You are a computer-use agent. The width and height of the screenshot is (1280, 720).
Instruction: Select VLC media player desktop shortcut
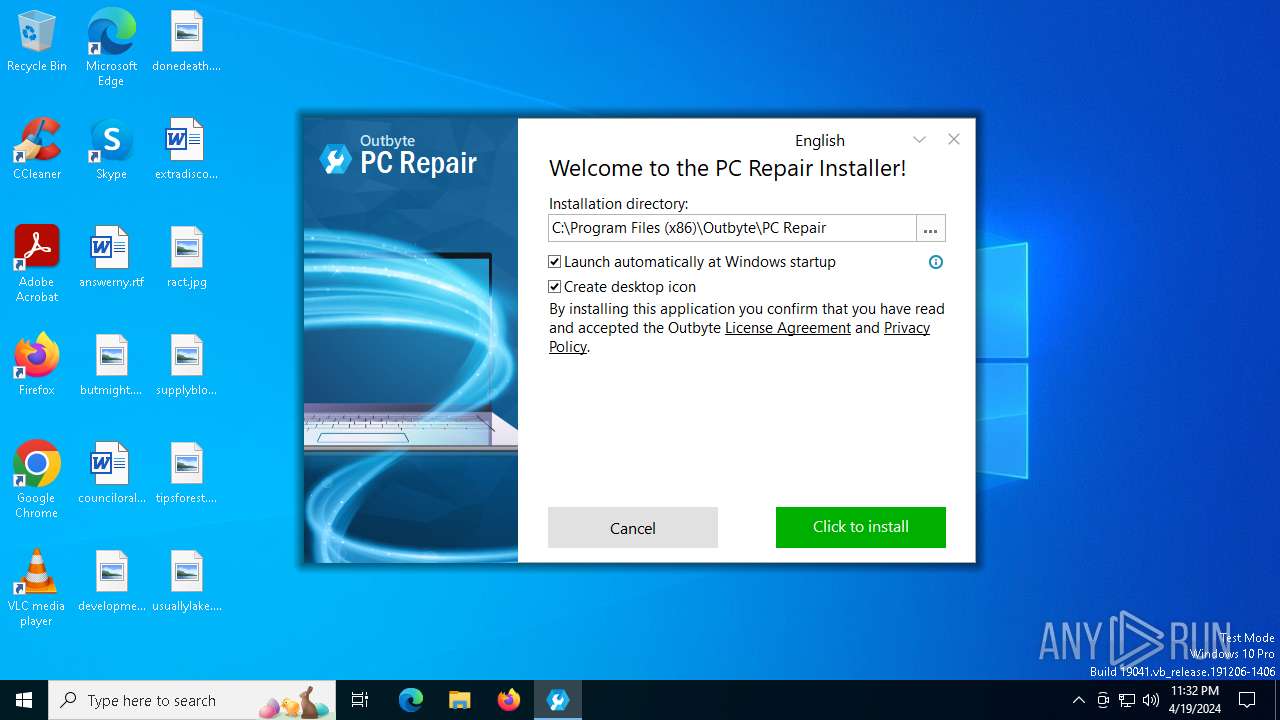(37, 587)
